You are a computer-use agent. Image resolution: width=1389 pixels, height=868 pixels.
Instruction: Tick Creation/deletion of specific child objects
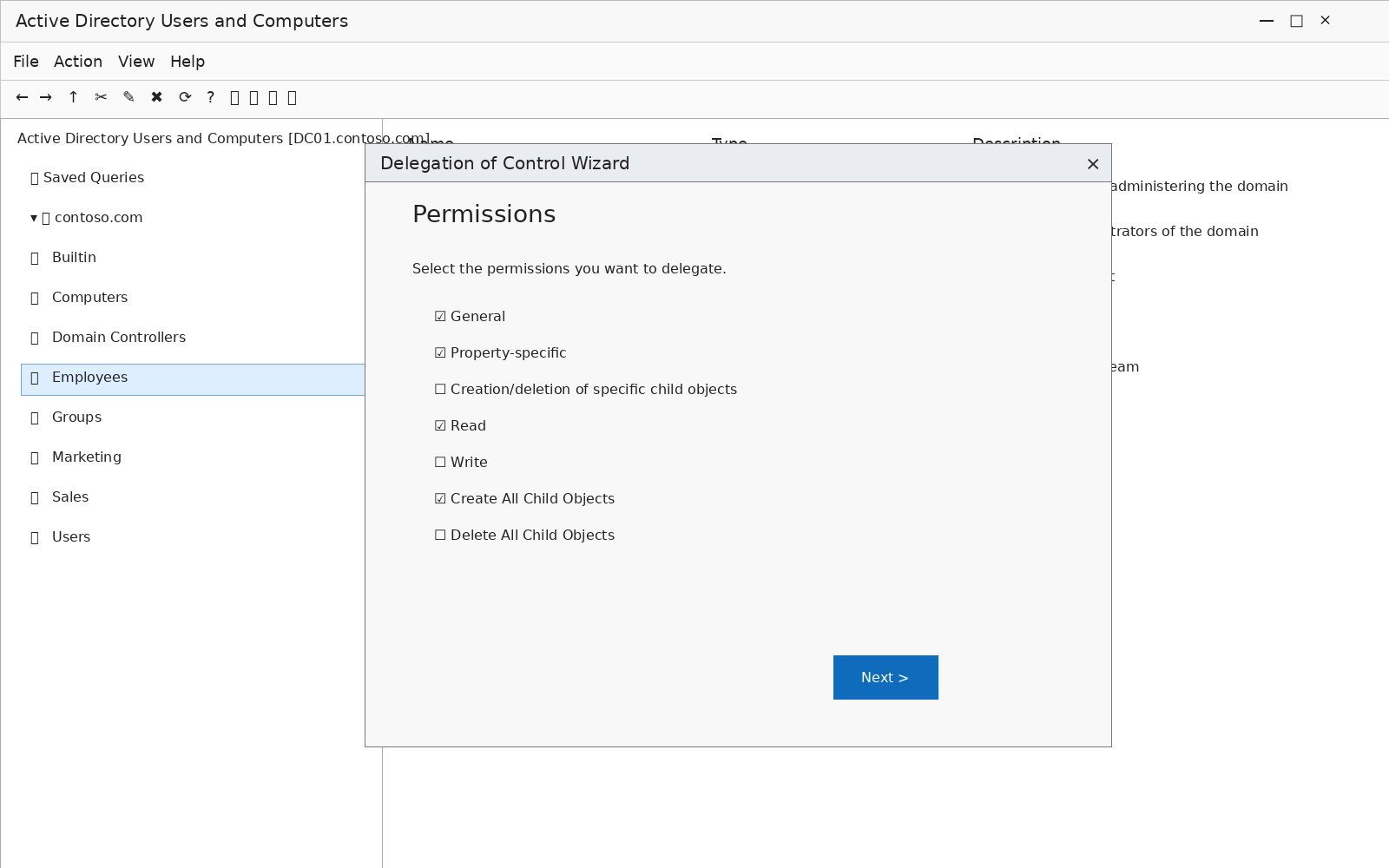tap(440, 390)
